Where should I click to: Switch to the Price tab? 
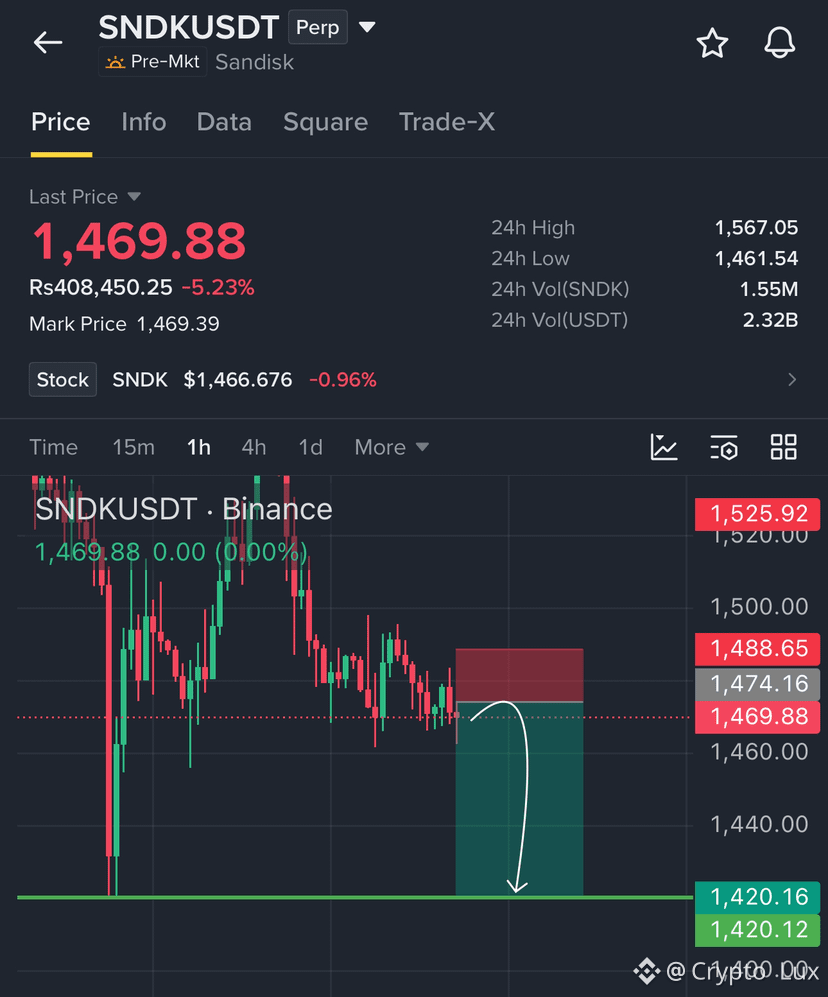tap(61, 122)
